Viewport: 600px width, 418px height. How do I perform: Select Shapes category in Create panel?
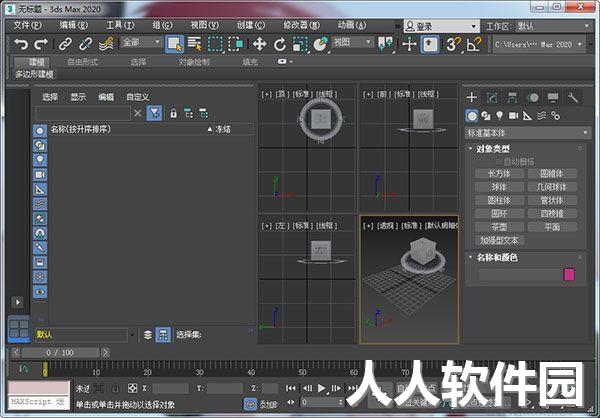(486, 116)
